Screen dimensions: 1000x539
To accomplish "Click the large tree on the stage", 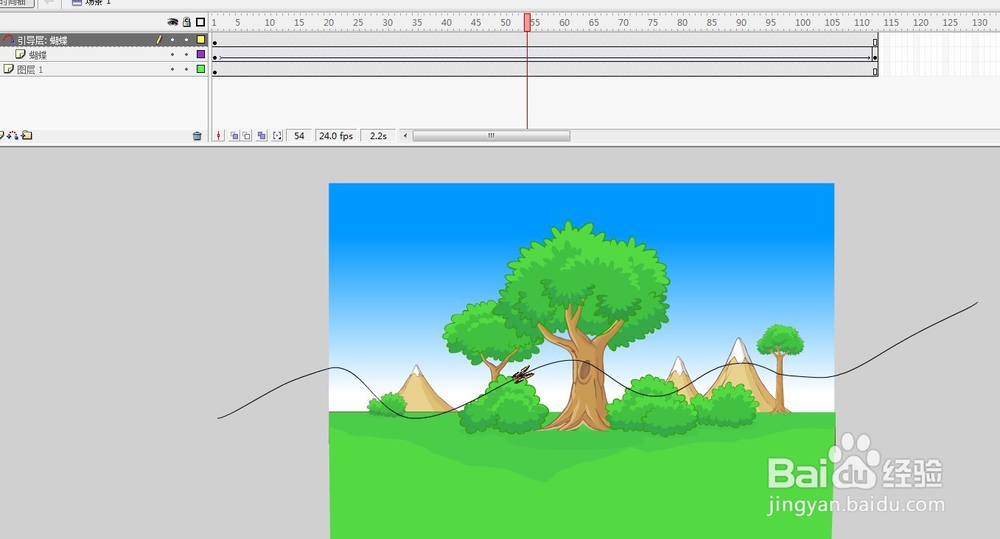I will point(582,325).
